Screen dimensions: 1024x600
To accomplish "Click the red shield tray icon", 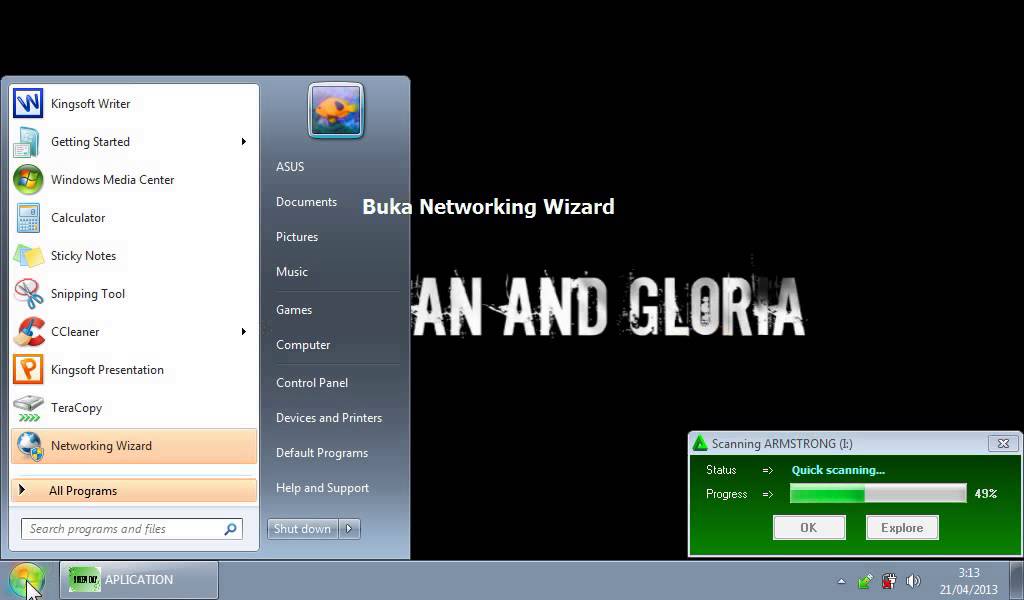I will (x=889, y=580).
